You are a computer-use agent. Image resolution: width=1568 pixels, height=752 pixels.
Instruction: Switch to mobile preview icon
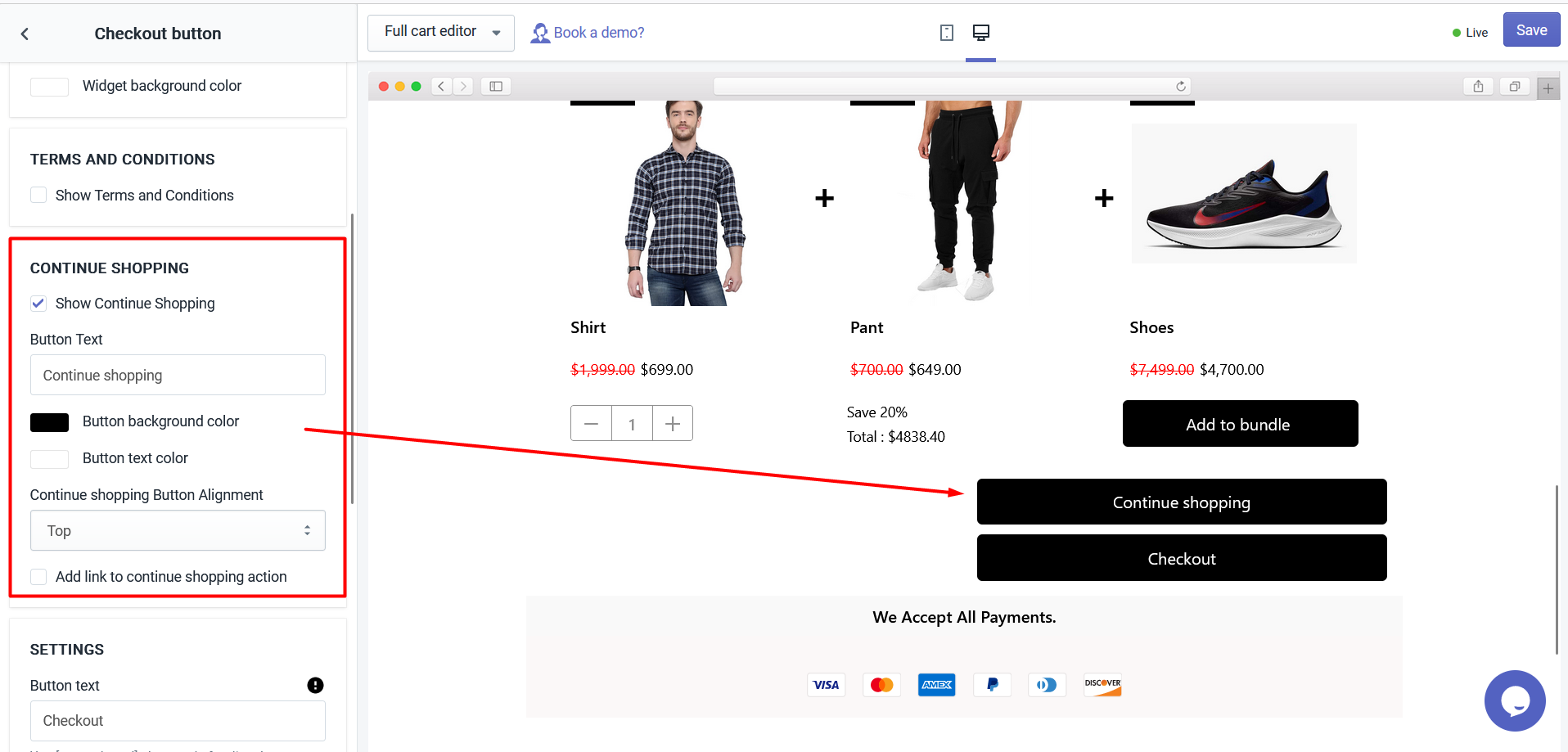pyautogui.click(x=947, y=33)
